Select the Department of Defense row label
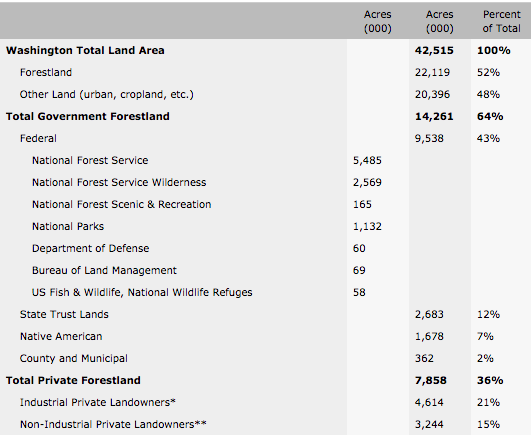Image resolution: width=531 pixels, height=436 pixels. click(90, 248)
